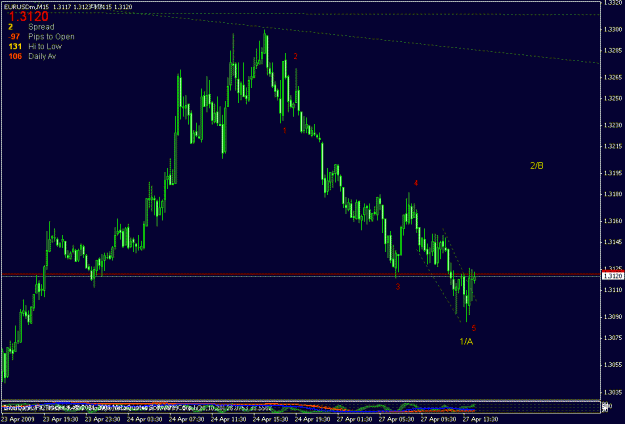Click the '27 Apr 05:30' time axis label

(396, 420)
